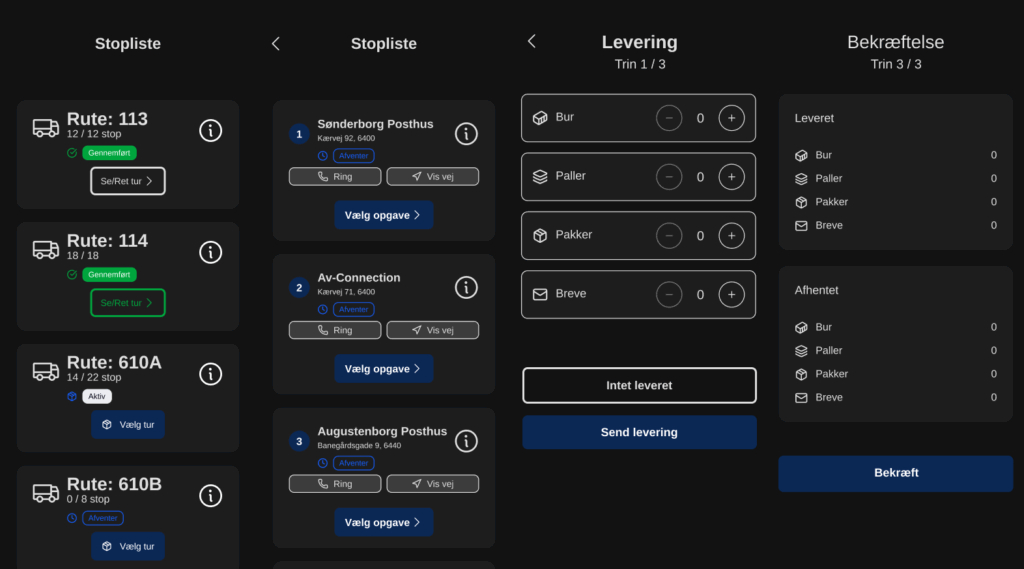Open info for Rute: 610B
Viewport: 1024px width, 569px height.
point(210,496)
